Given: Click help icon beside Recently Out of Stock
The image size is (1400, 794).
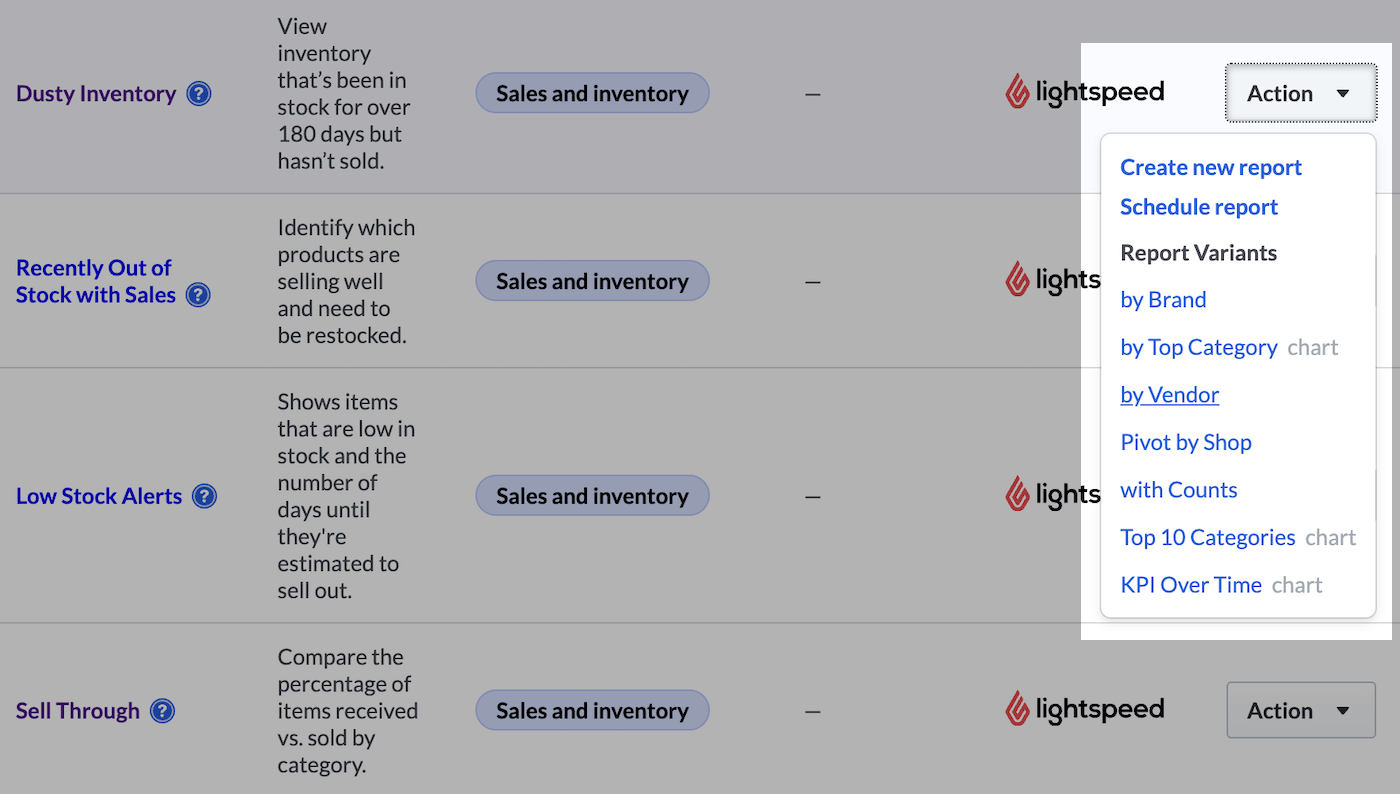Looking at the screenshot, I should pyautogui.click(x=198, y=295).
